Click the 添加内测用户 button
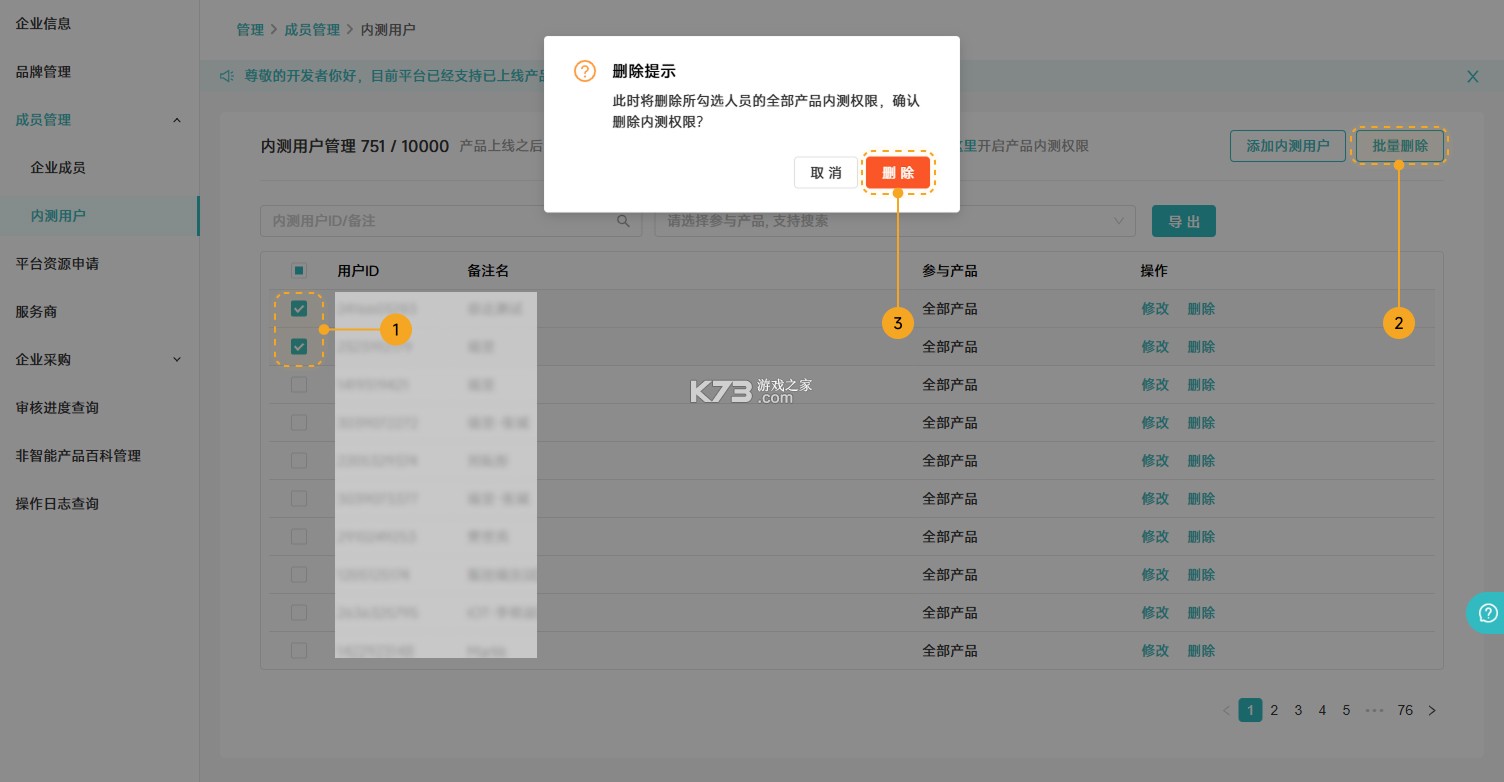 click(x=1288, y=146)
